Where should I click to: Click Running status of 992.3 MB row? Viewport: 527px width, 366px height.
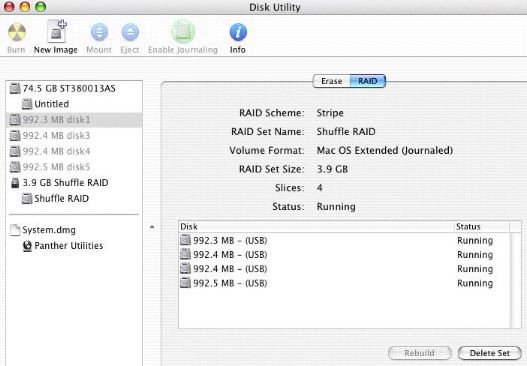475,241
